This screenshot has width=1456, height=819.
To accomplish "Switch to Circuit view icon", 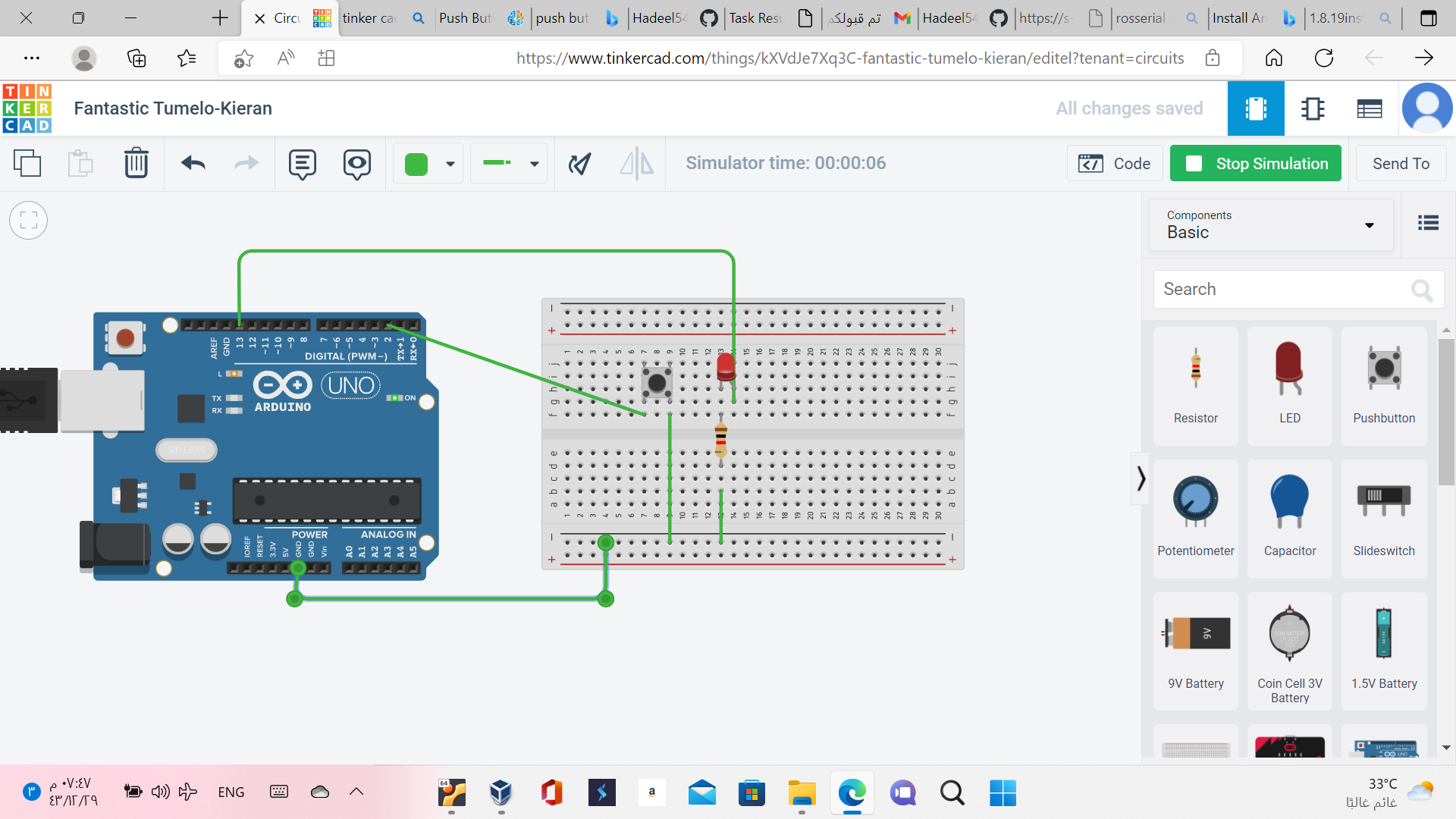I will coord(1256,108).
